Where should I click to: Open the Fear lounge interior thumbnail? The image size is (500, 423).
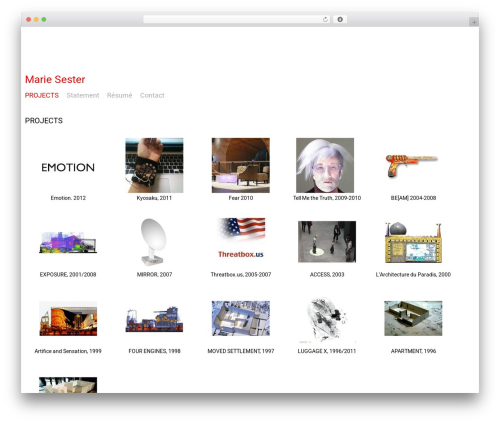241,165
